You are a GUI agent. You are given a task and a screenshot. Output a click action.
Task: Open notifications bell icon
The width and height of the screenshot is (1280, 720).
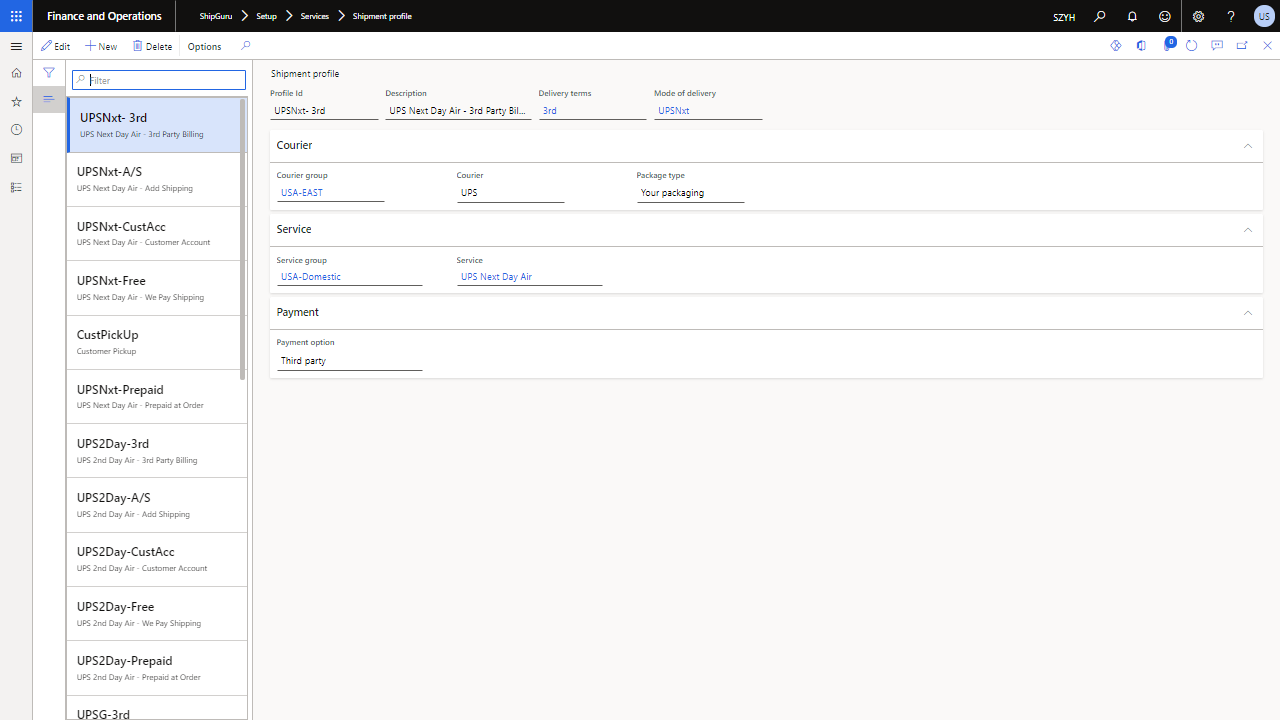coord(1132,16)
